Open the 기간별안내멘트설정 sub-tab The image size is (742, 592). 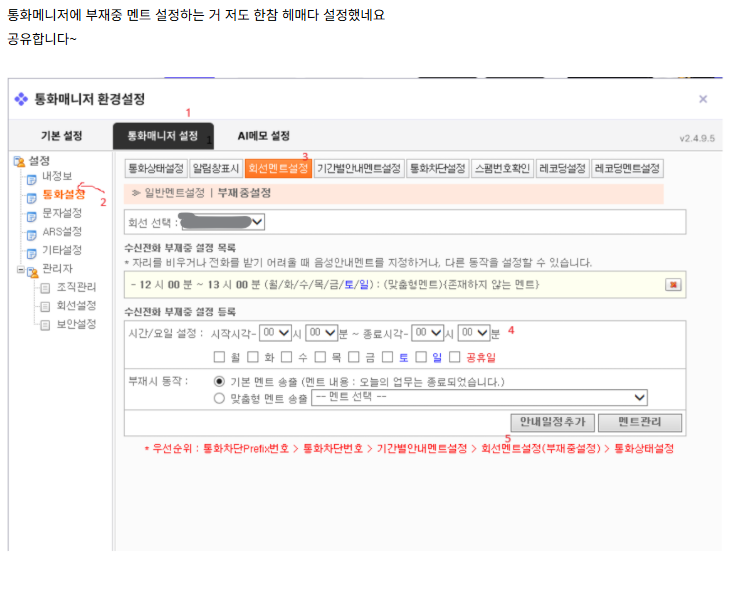[359, 168]
